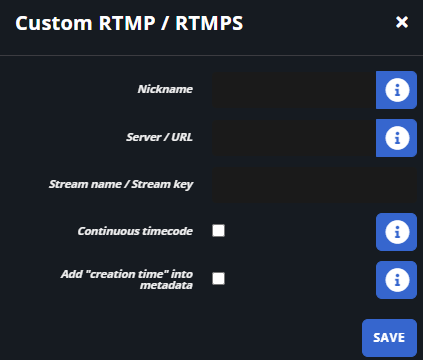Open the Nickname field info tooltip icon
The width and height of the screenshot is (423, 360).
[x=396, y=90]
